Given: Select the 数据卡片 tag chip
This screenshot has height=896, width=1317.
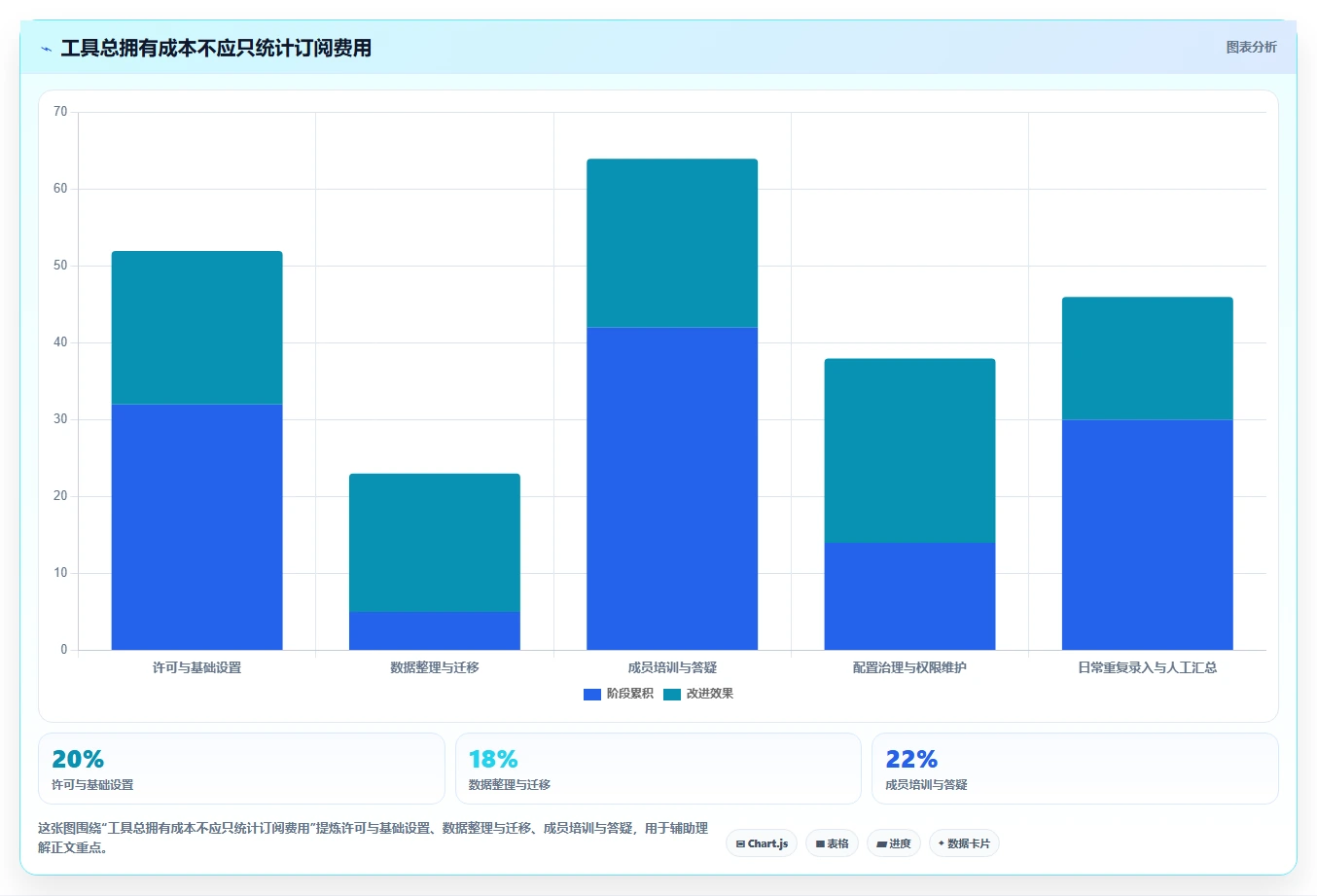Looking at the screenshot, I should click(x=964, y=843).
